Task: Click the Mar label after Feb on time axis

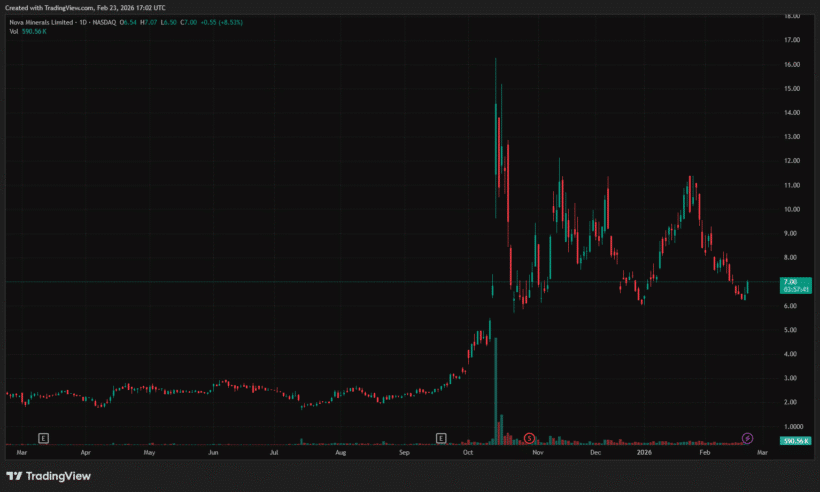Action: click(762, 453)
